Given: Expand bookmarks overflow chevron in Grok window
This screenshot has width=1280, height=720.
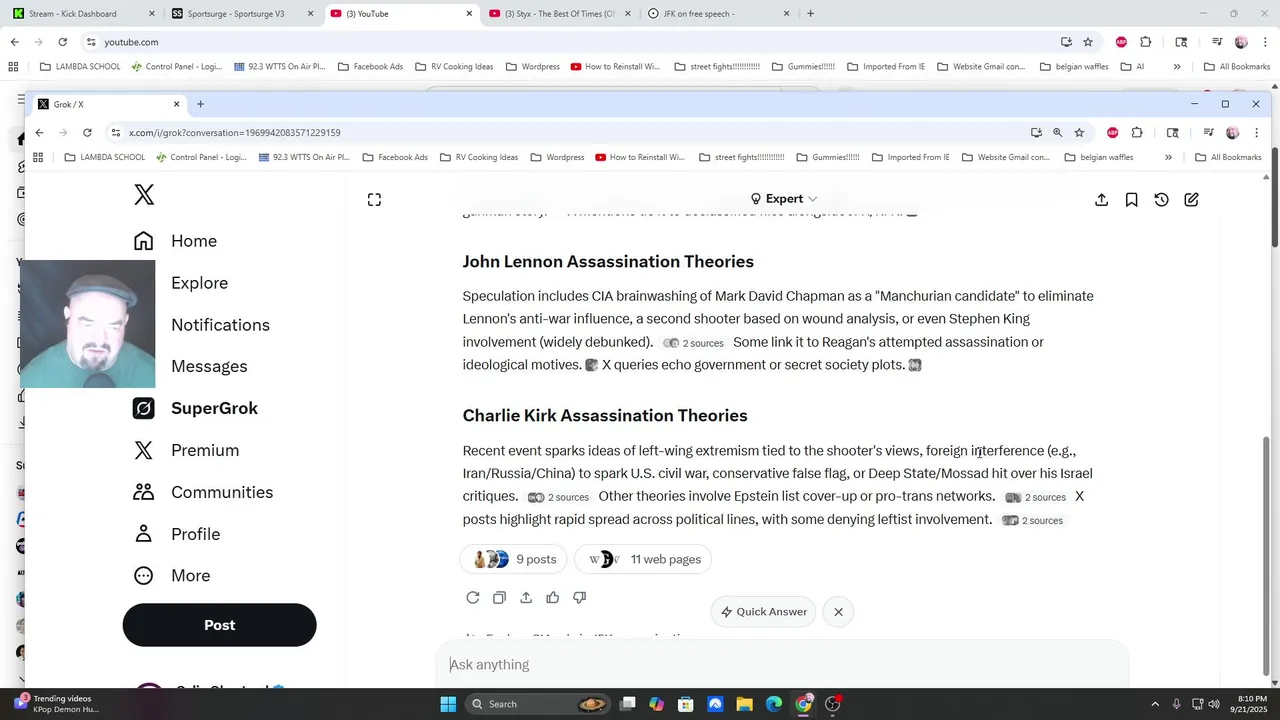Looking at the screenshot, I should tap(1168, 157).
